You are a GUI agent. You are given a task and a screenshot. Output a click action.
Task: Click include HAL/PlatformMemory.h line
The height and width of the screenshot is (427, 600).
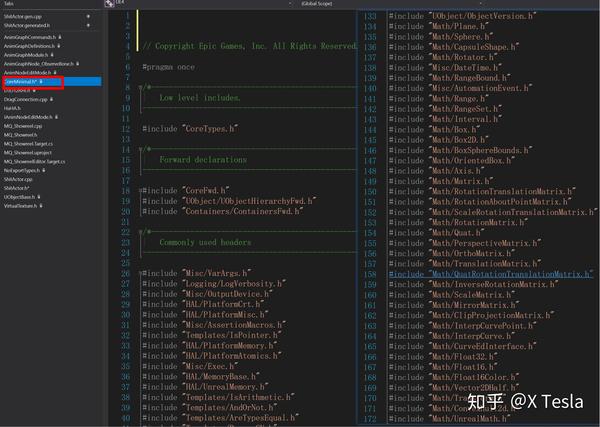point(210,346)
